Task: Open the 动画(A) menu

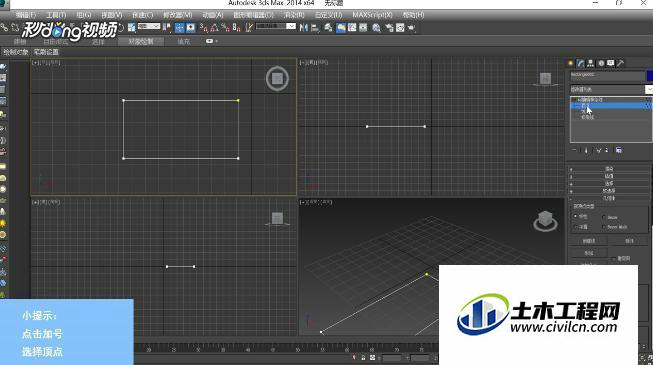Action: coord(213,15)
